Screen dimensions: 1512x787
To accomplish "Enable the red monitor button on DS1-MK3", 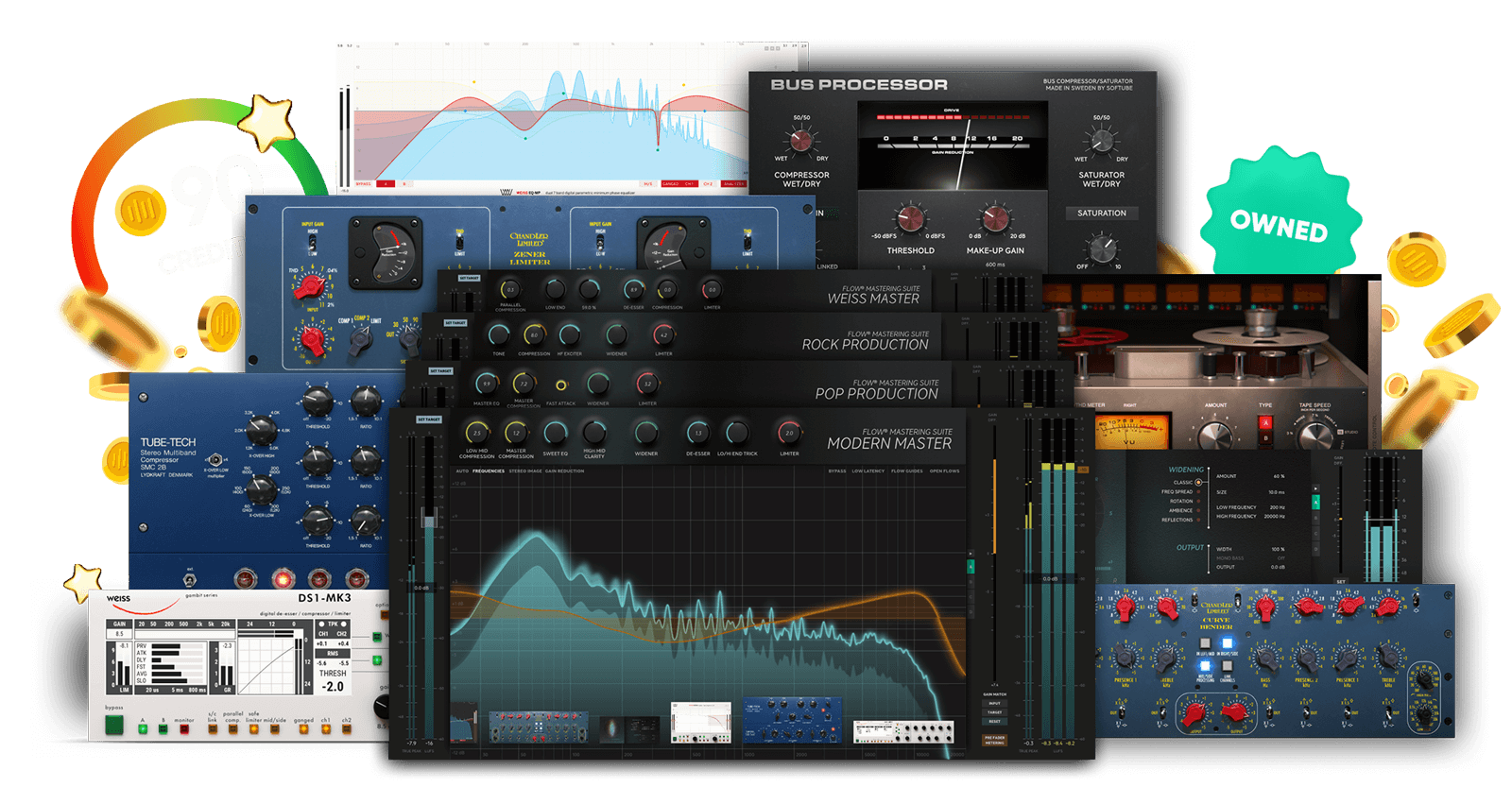I will [184, 728].
